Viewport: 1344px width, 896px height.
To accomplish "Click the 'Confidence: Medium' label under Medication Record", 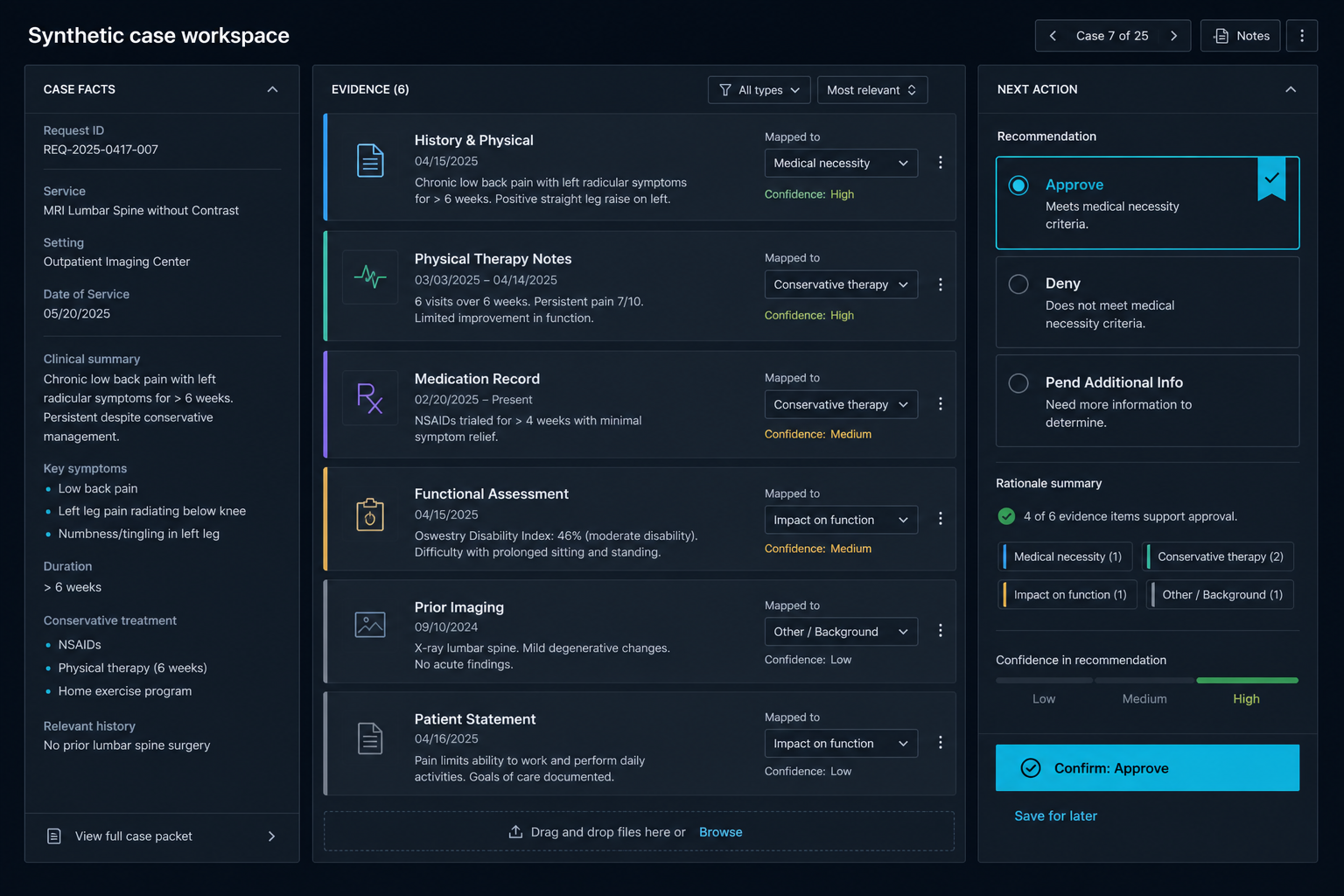I will click(x=817, y=434).
